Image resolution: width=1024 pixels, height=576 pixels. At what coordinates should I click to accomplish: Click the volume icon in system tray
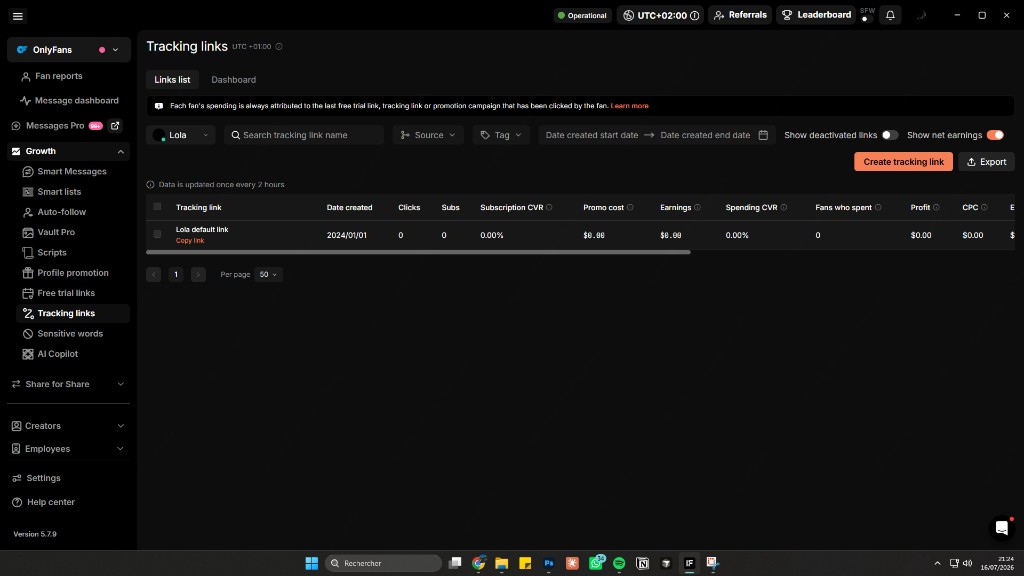tap(968, 563)
